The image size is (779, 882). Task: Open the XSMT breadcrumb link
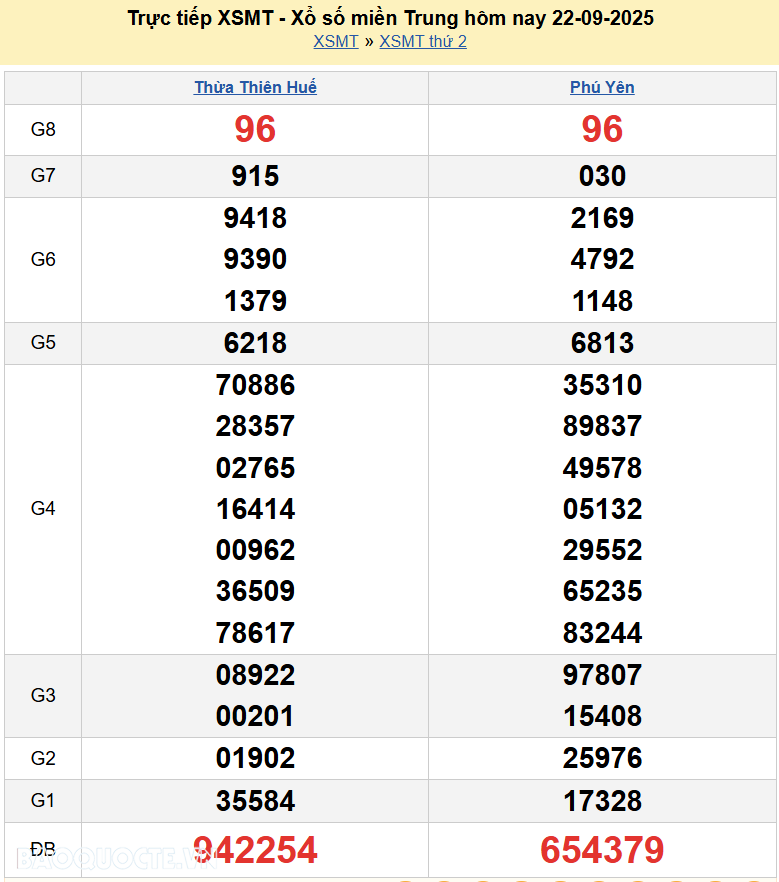(x=335, y=41)
